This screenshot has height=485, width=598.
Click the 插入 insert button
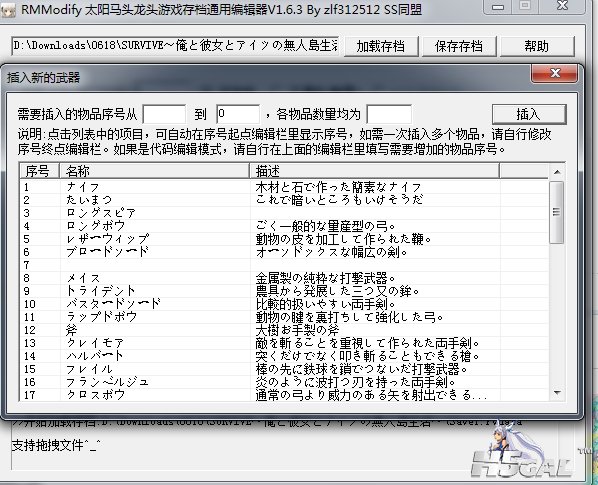click(x=529, y=114)
